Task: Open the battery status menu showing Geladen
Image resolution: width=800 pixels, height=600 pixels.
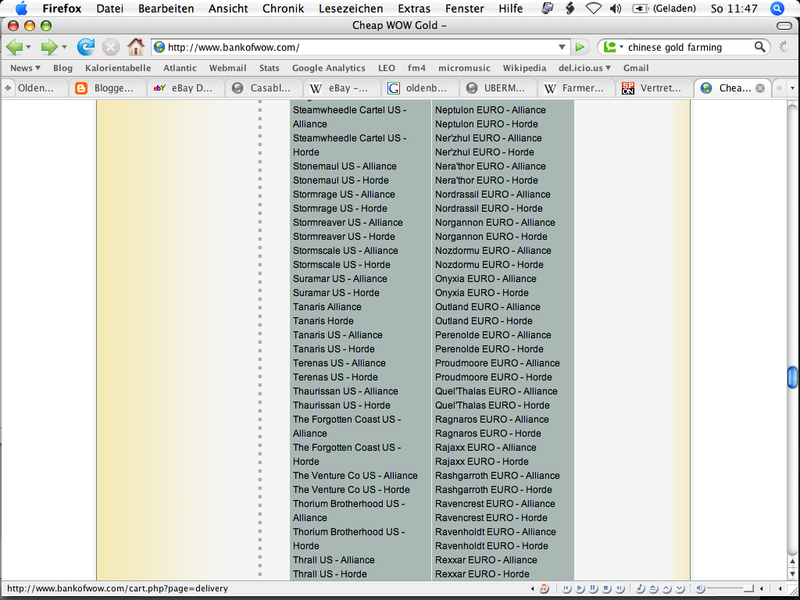Action: click(x=664, y=9)
